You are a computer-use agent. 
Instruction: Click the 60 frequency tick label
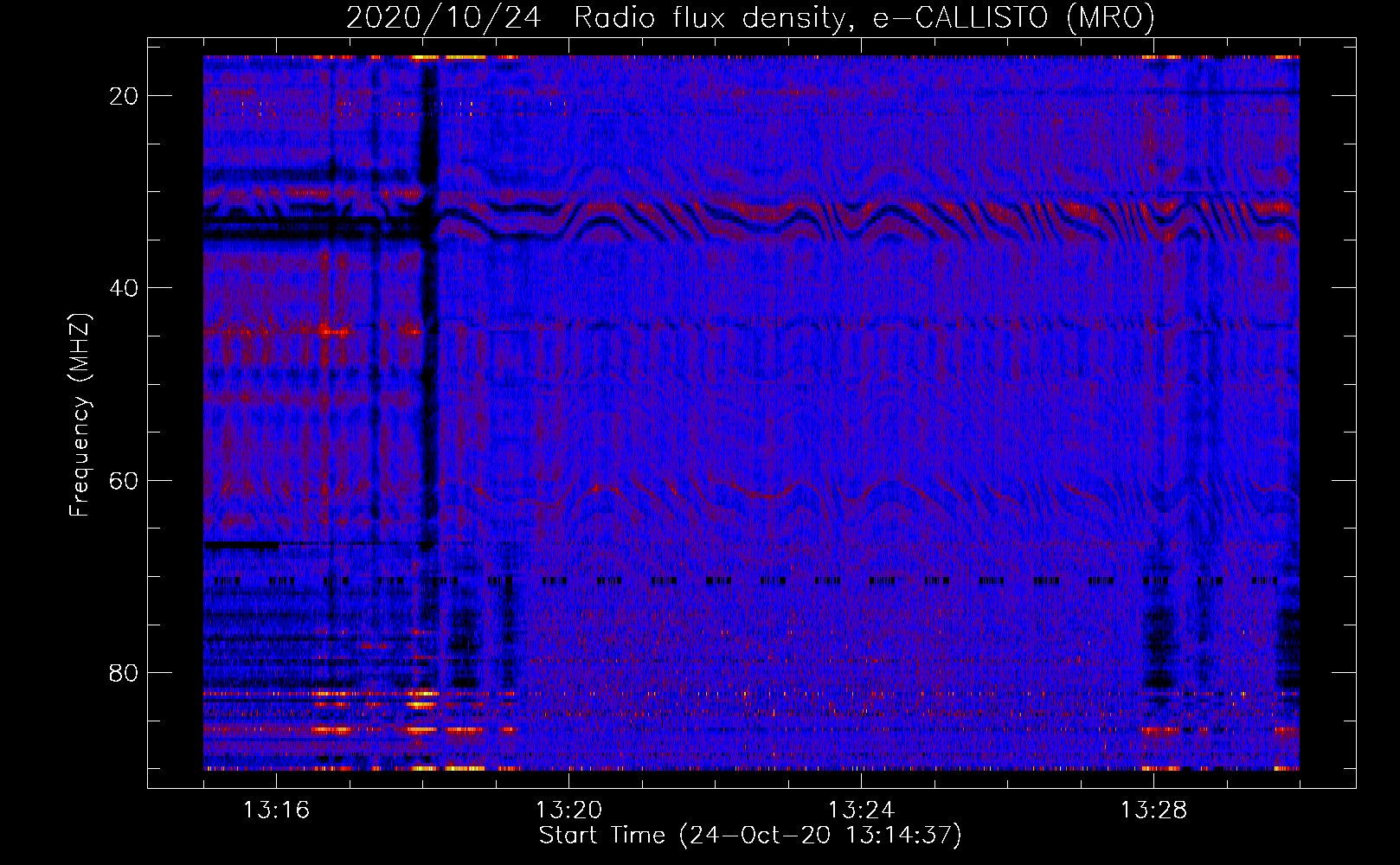coord(125,480)
